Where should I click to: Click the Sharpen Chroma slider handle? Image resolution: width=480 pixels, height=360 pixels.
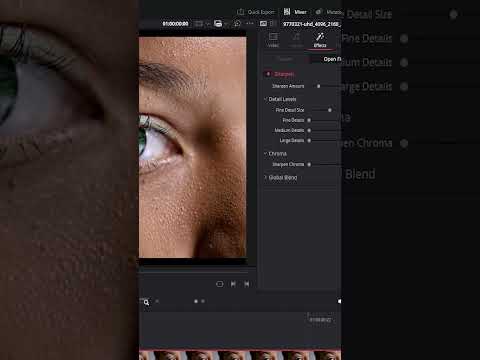click(x=309, y=164)
